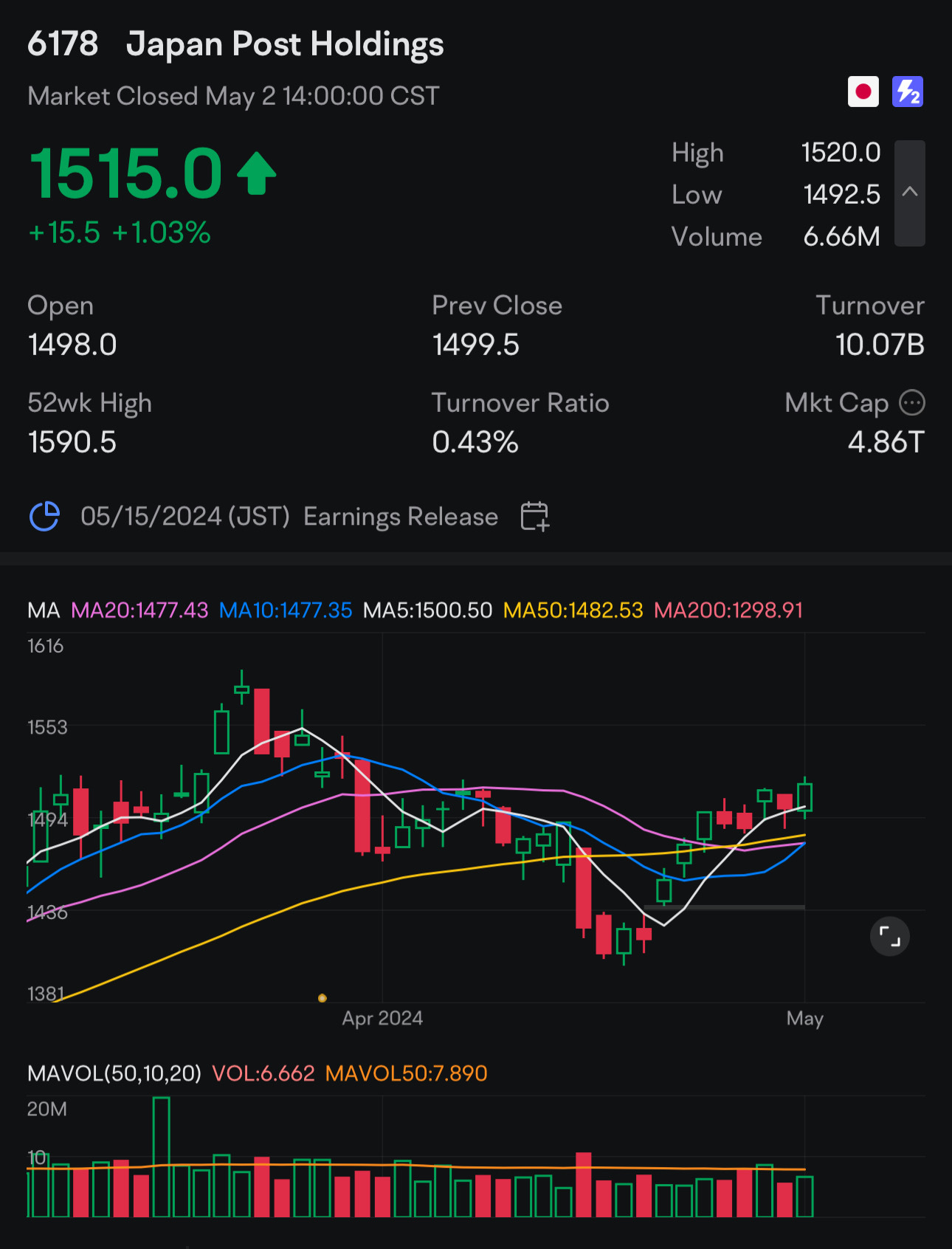The height and width of the screenshot is (1249, 952).
Task: Tap the May date axis label
Action: (804, 1019)
